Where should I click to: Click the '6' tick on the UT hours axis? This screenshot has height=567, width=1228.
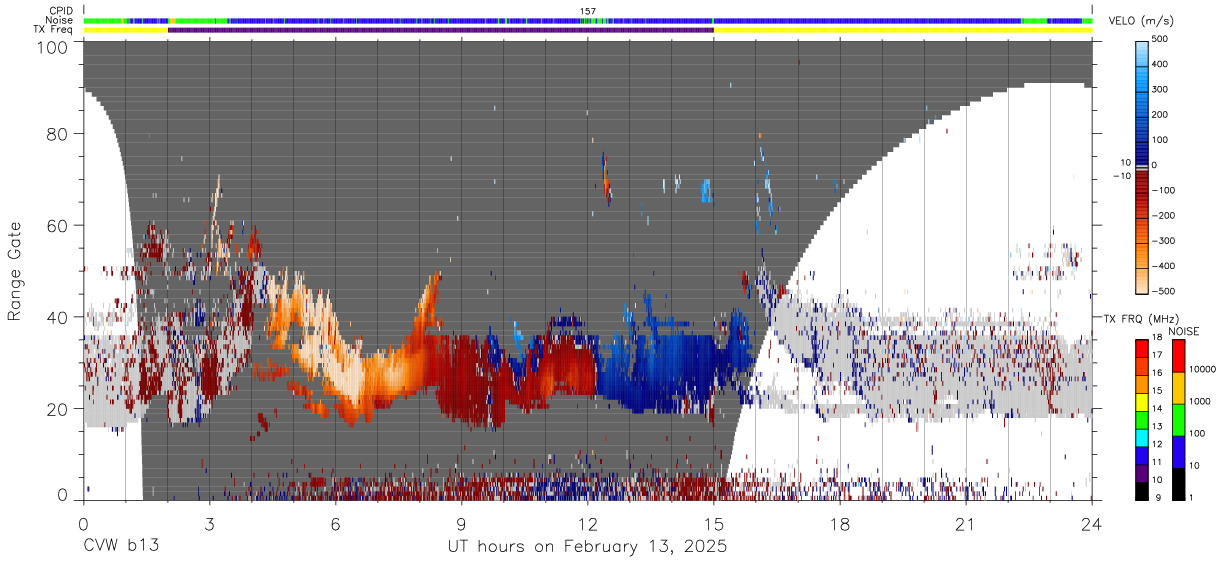335,525
